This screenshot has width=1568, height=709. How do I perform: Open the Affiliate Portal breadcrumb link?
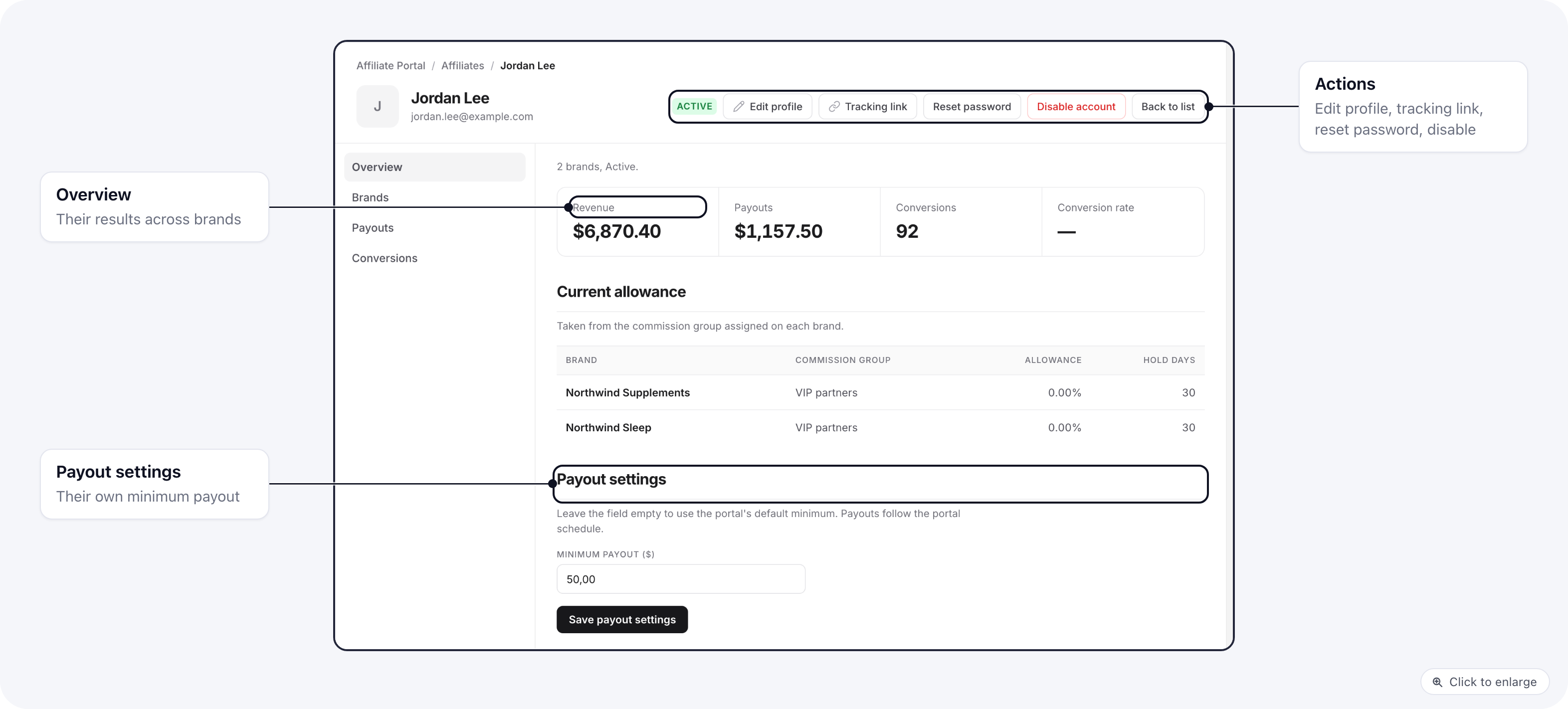click(x=391, y=66)
